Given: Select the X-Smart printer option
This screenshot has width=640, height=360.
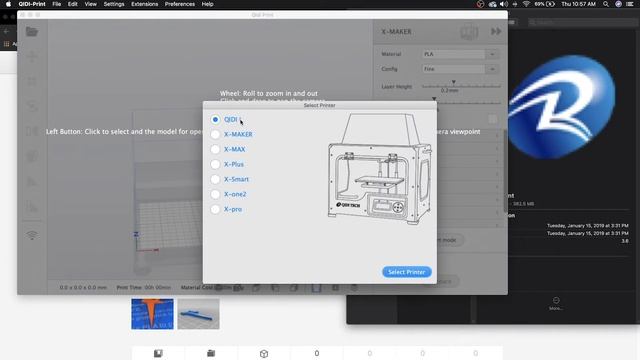Looking at the screenshot, I should pyautogui.click(x=215, y=179).
